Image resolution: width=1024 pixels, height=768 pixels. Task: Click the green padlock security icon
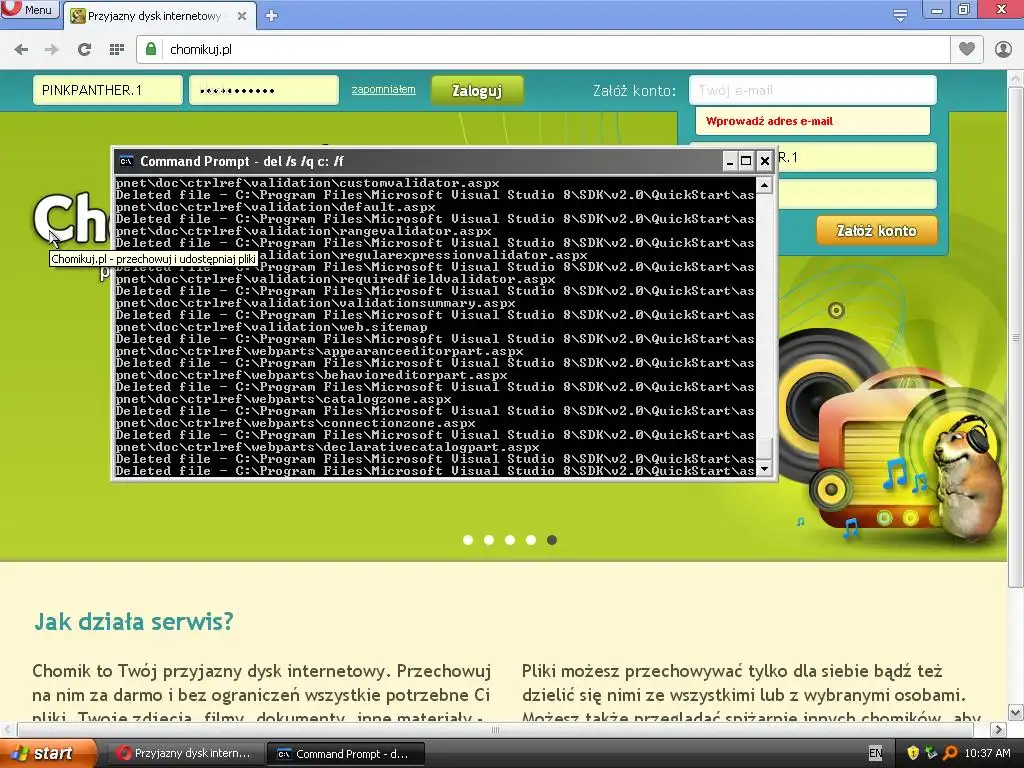coord(151,50)
